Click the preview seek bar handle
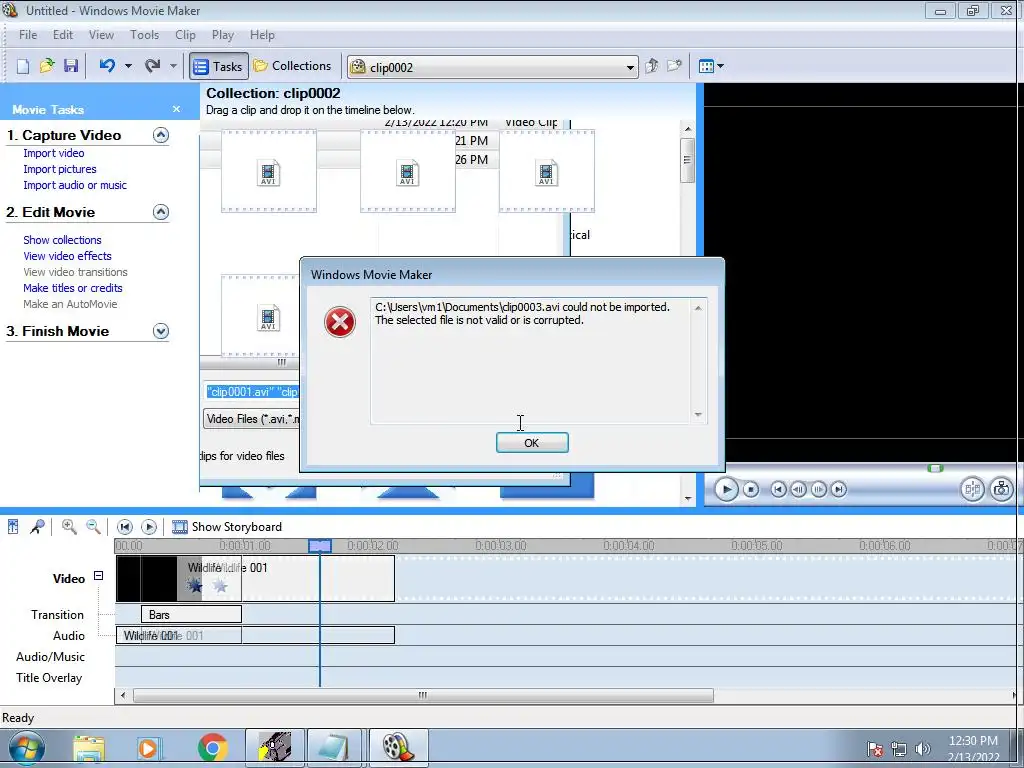Image resolution: width=1024 pixels, height=768 pixels. click(935, 468)
